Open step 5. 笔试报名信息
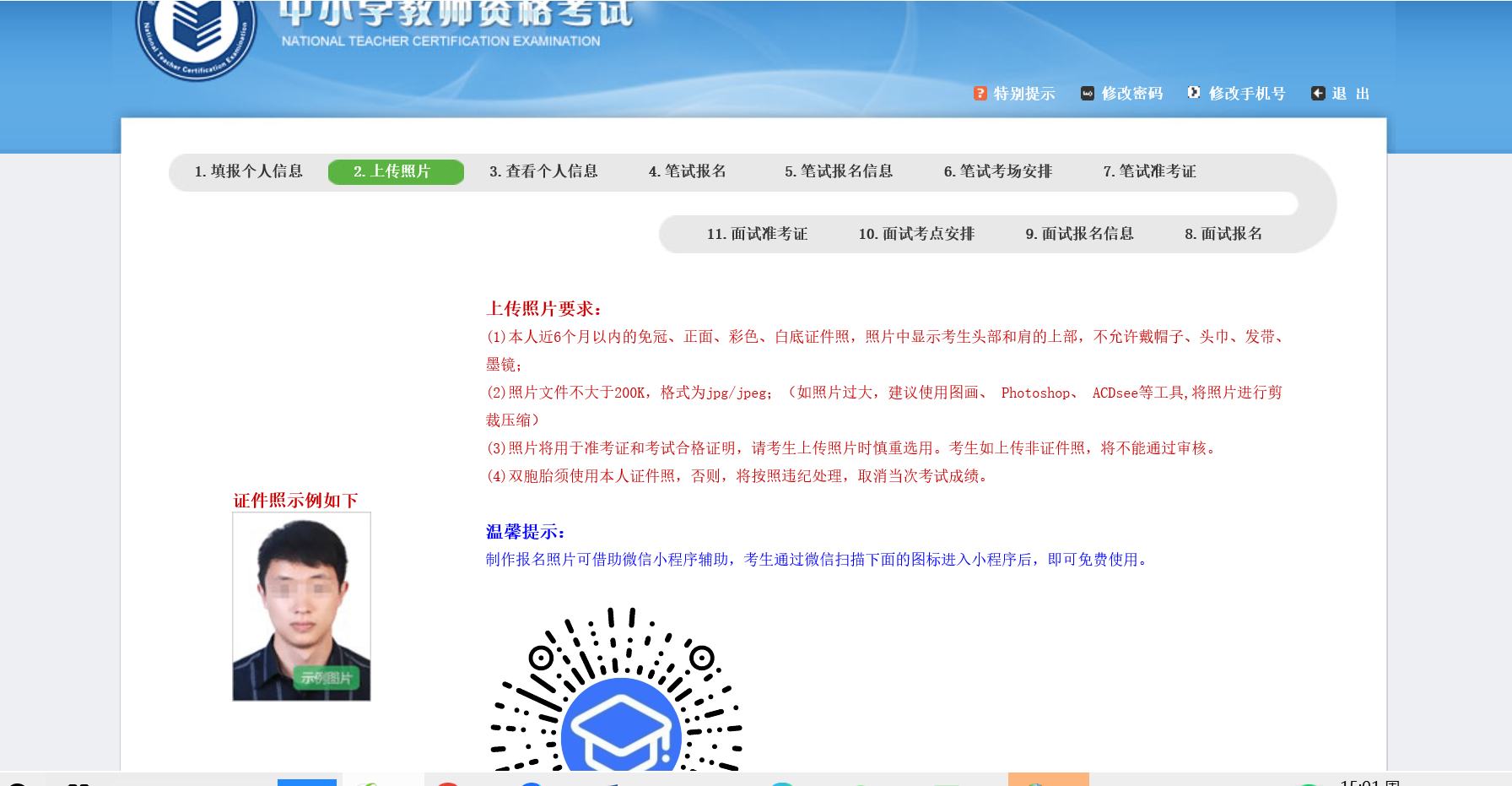This screenshot has width=1512, height=786. (839, 171)
